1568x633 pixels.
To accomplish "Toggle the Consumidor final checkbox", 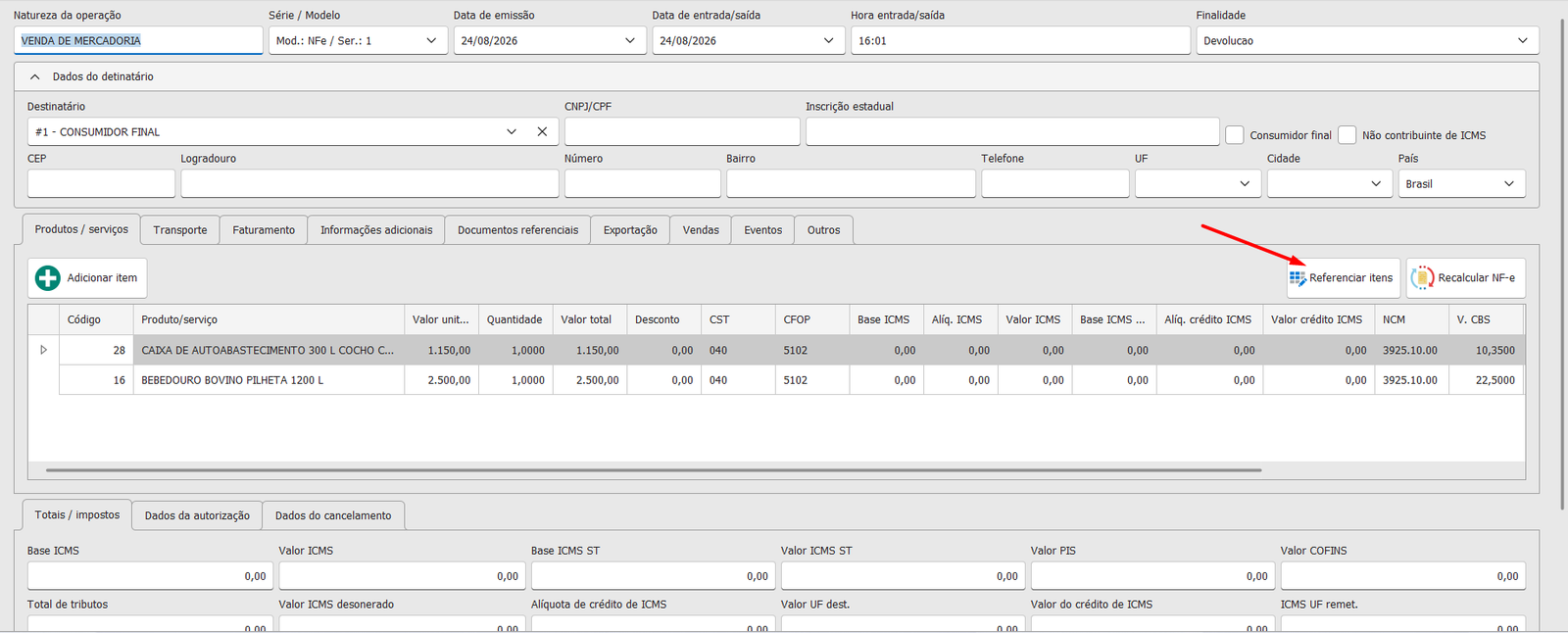I will coord(1235,135).
